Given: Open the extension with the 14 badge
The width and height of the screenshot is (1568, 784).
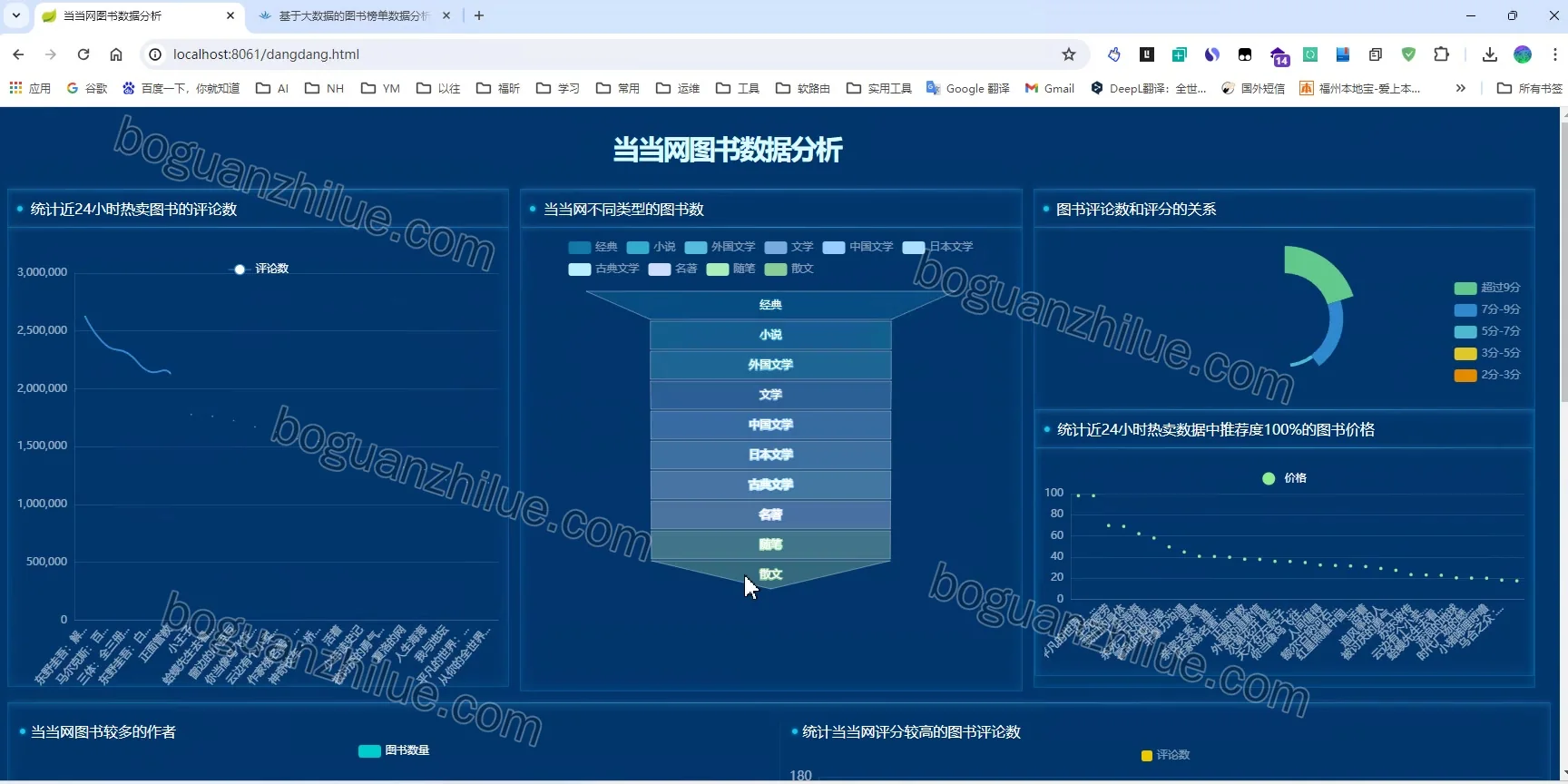Looking at the screenshot, I should (x=1279, y=56).
